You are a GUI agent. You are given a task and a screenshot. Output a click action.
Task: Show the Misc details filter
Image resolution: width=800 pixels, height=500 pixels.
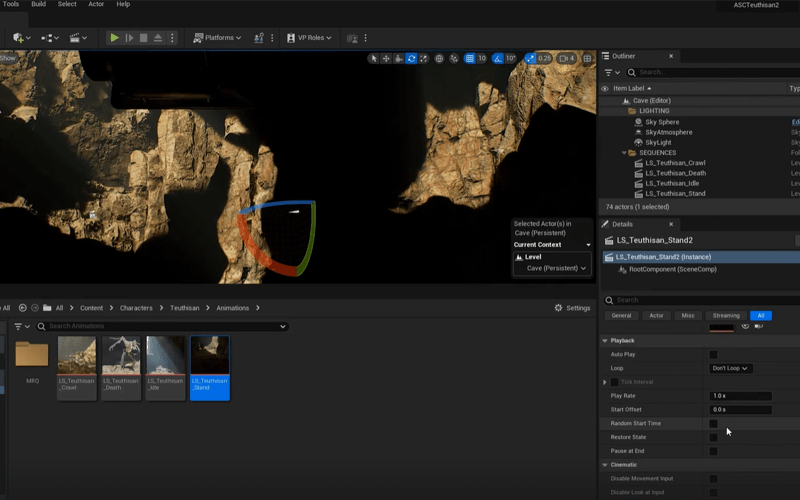click(688, 315)
